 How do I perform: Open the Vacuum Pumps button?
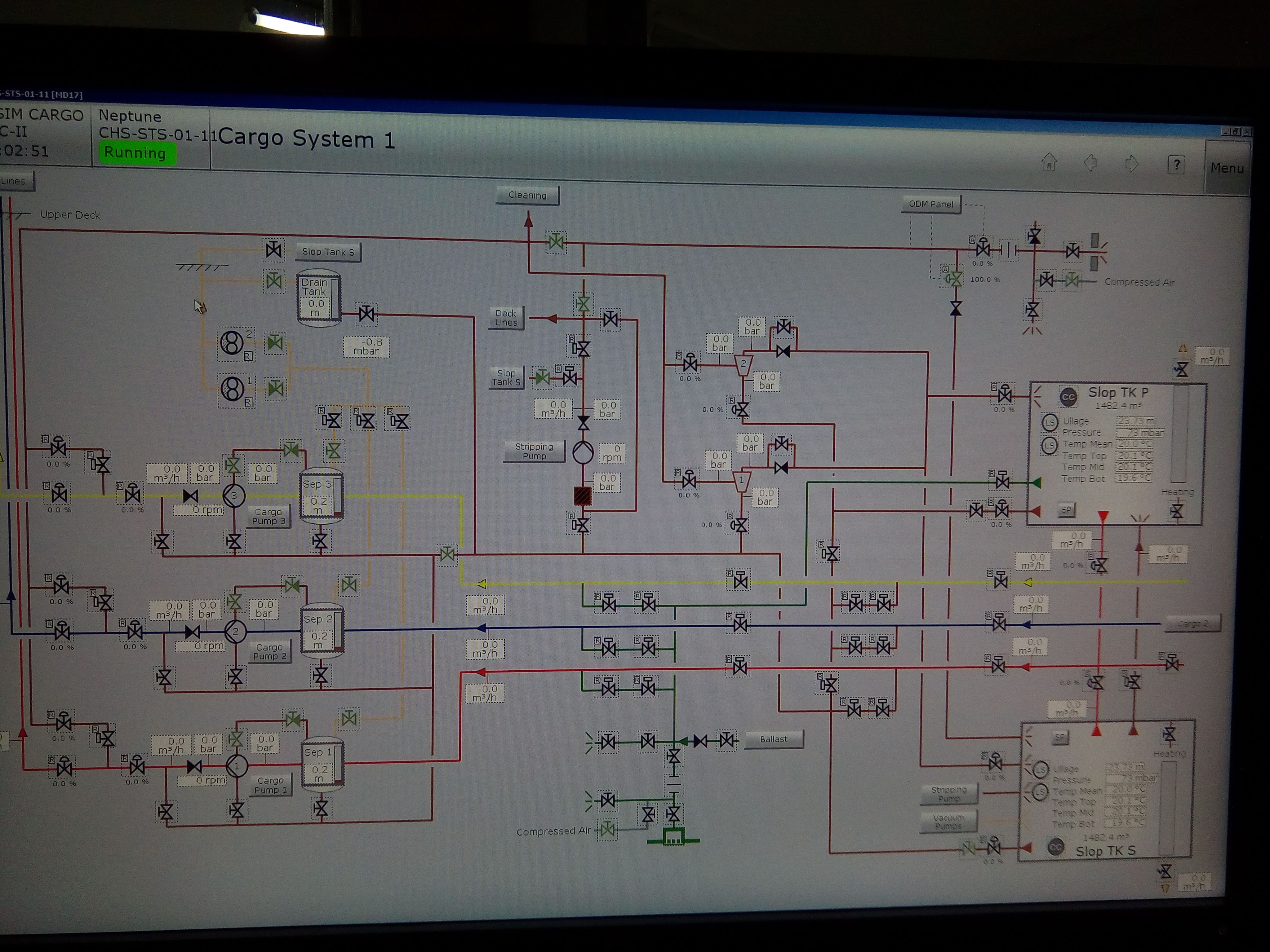pyautogui.click(x=948, y=822)
